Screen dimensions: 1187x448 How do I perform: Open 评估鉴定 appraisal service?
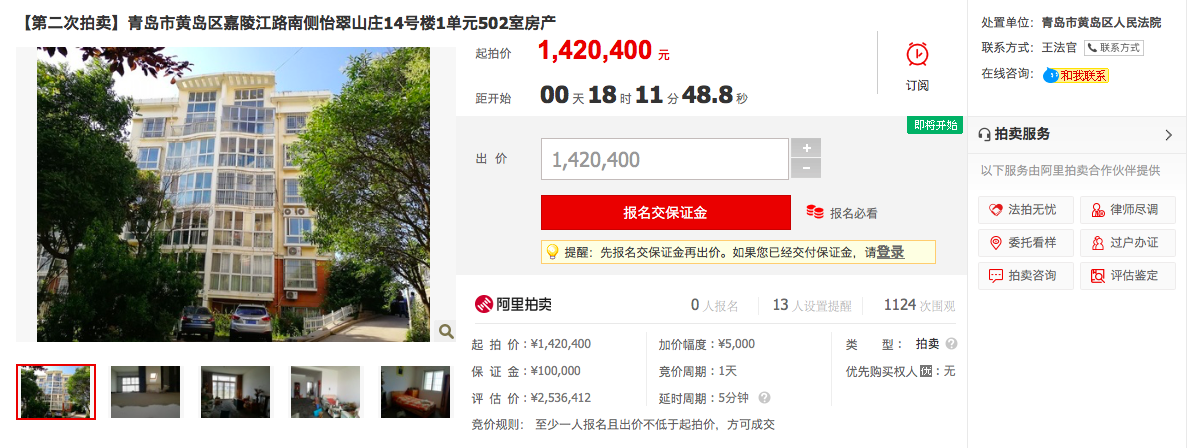1128,275
